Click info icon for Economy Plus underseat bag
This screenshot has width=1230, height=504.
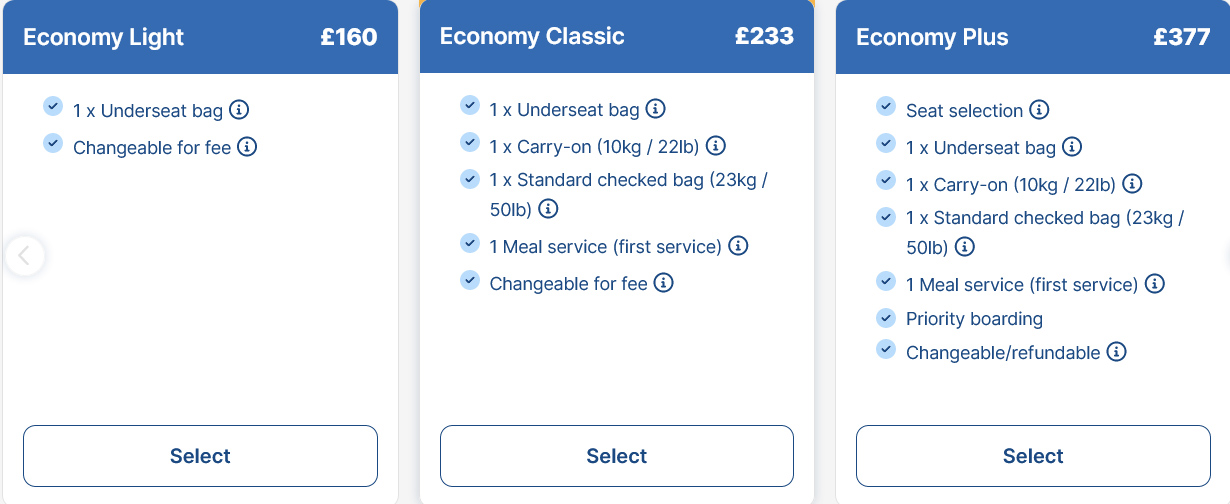click(1072, 147)
